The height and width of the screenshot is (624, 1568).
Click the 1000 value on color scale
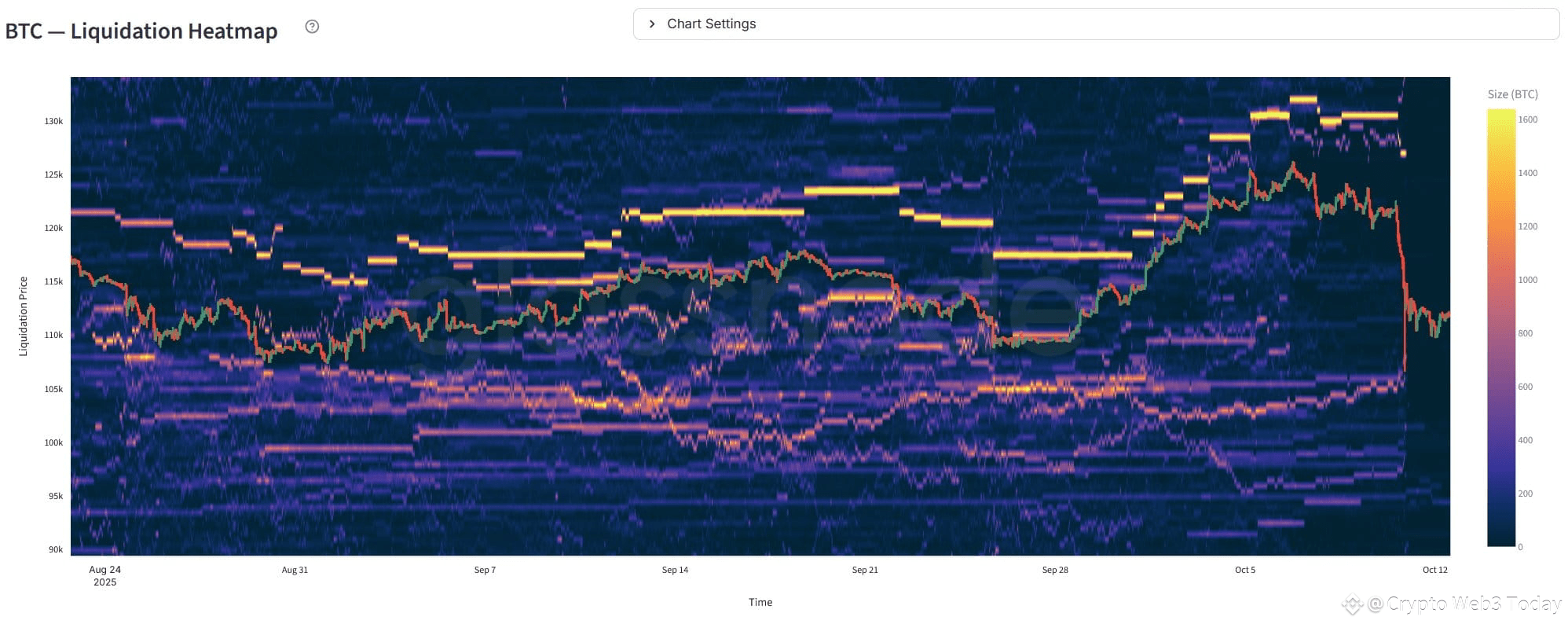(1527, 280)
